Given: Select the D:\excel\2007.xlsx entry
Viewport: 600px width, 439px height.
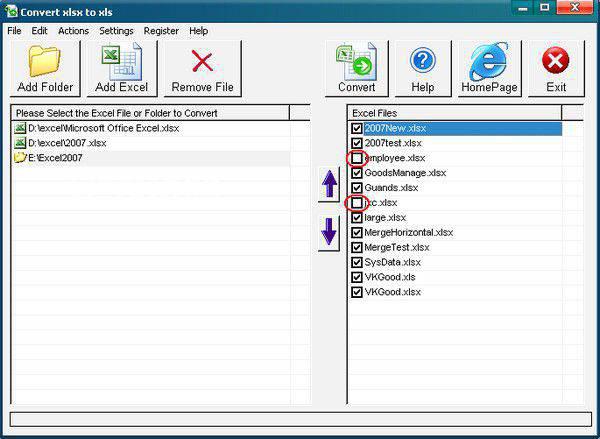Looking at the screenshot, I should click(67, 143).
